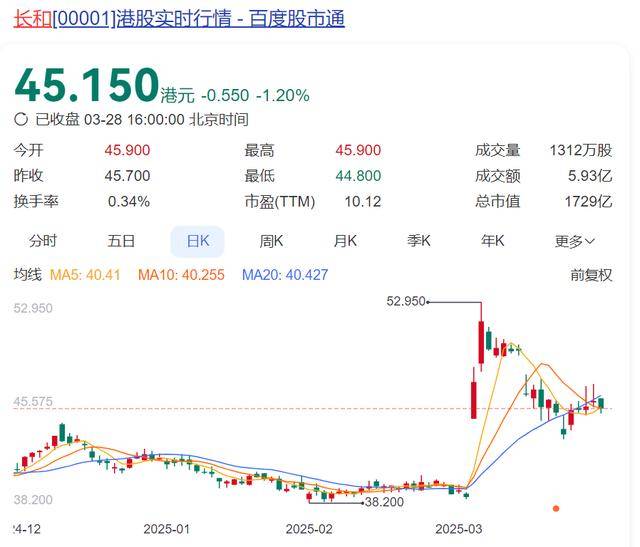
Task: Click the chevron arrow next to 更多
Action: pyautogui.click(x=590, y=242)
